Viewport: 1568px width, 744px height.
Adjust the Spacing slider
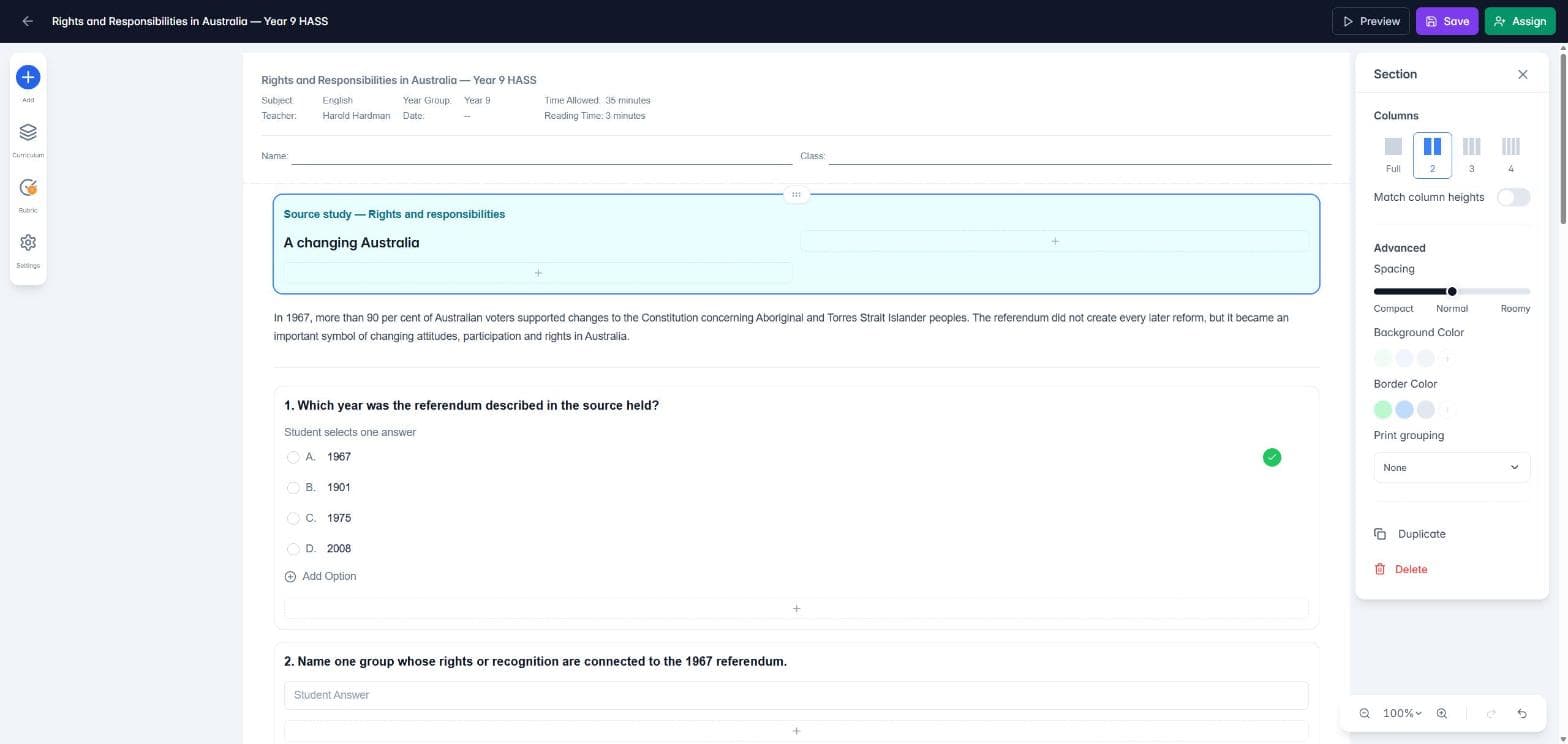tap(1451, 291)
